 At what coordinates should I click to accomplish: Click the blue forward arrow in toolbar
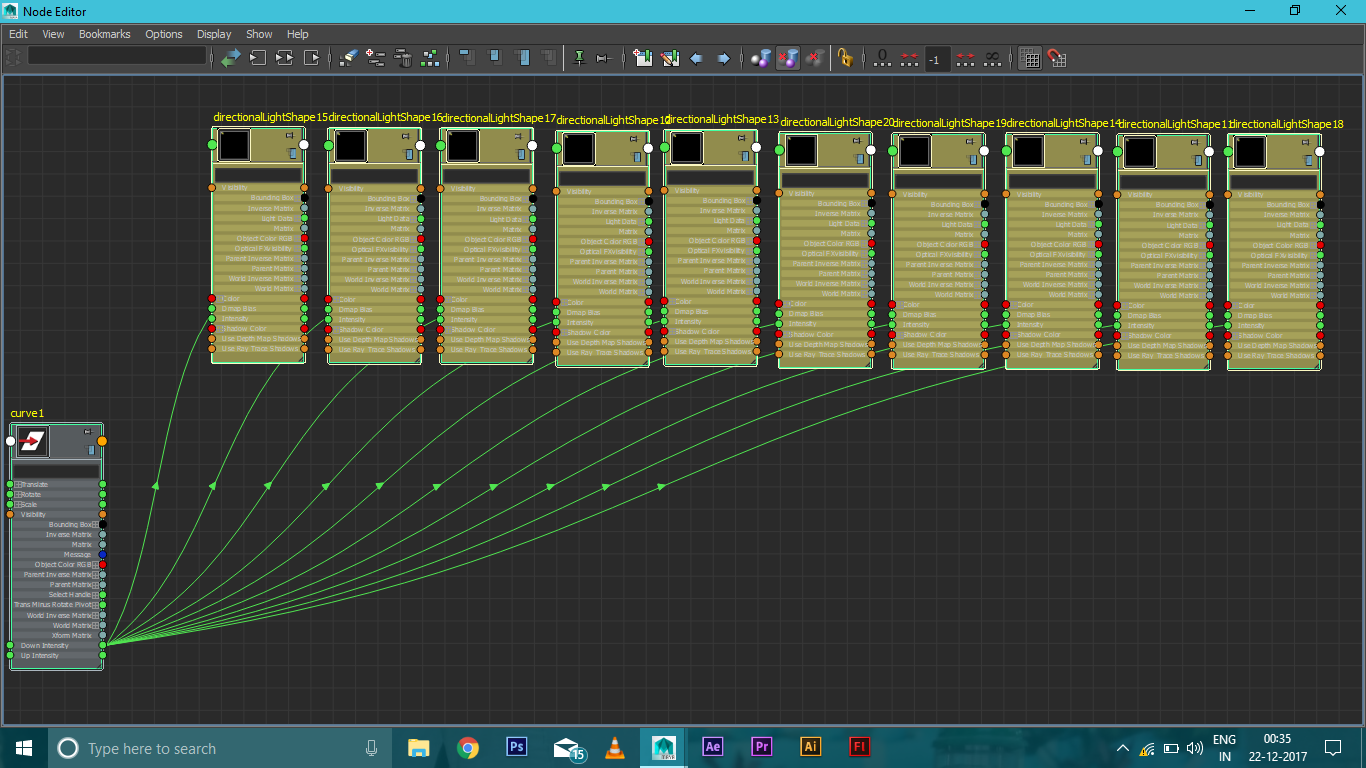tap(723, 58)
